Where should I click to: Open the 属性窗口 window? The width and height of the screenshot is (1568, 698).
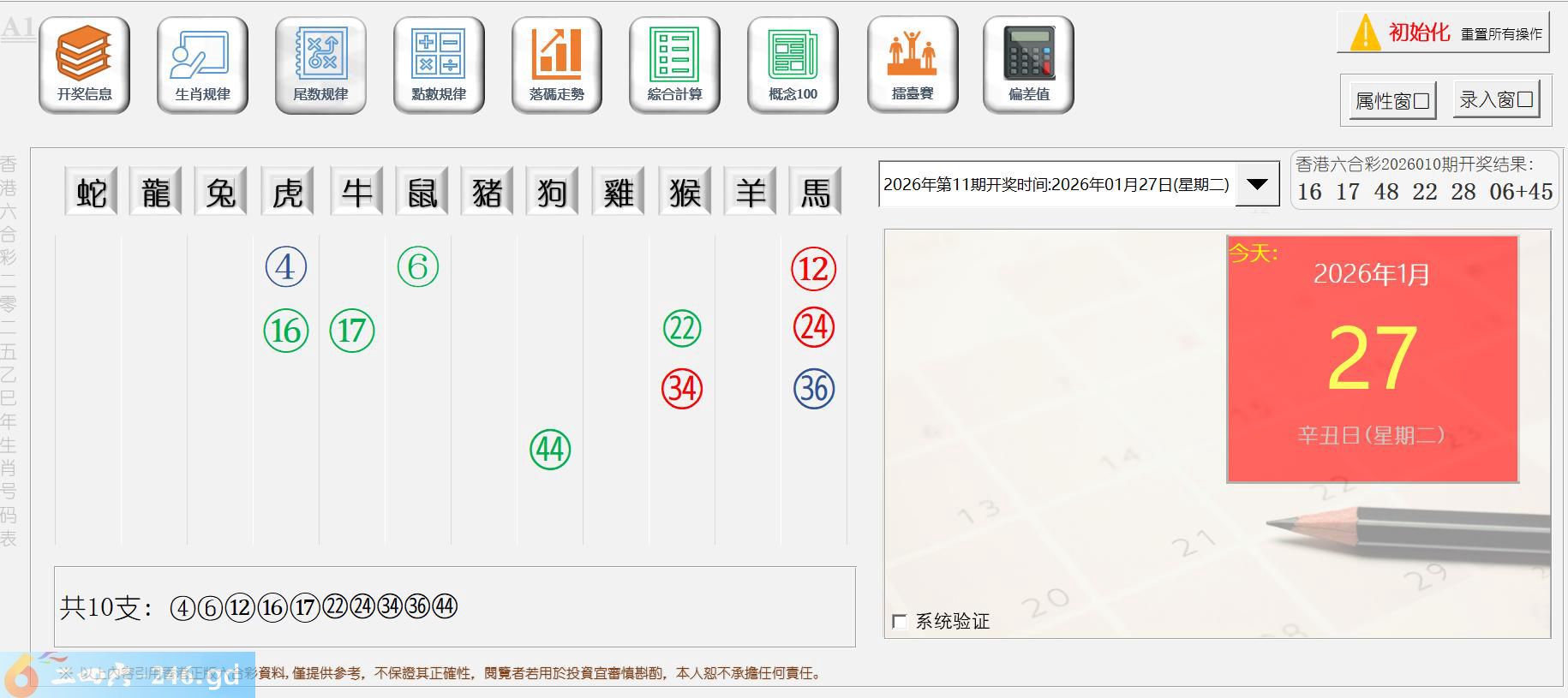(x=1392, y=101)
